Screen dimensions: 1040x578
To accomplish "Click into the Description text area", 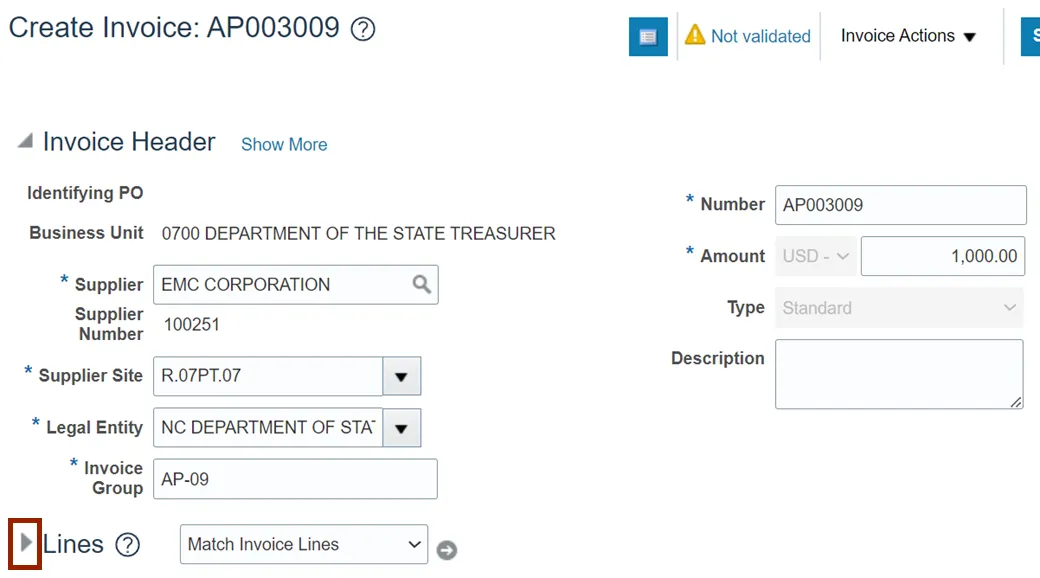I will pos(898,374).
